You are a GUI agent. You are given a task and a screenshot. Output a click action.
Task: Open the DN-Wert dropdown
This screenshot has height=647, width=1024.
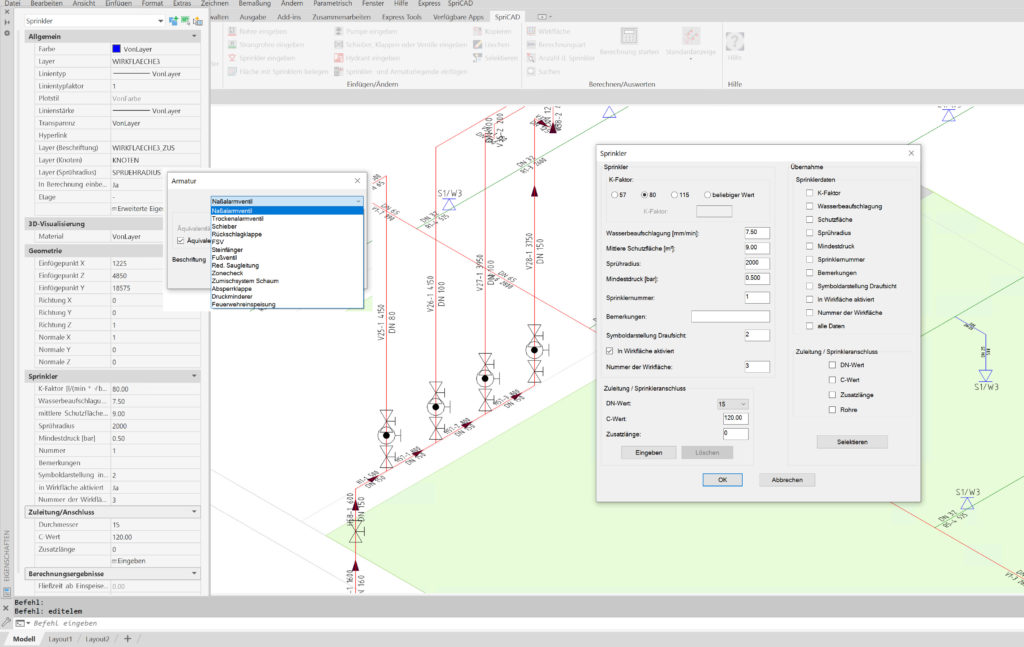pos(733,403)
